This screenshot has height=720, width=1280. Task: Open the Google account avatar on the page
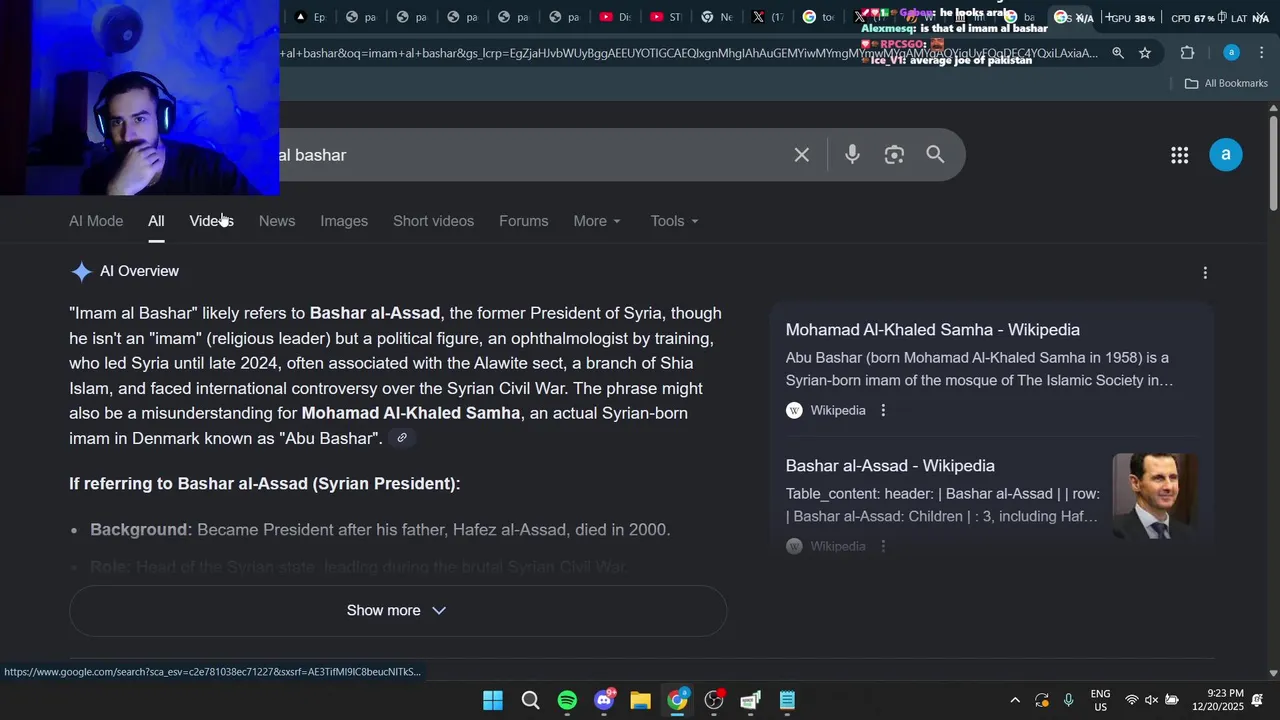point(1226,155)
